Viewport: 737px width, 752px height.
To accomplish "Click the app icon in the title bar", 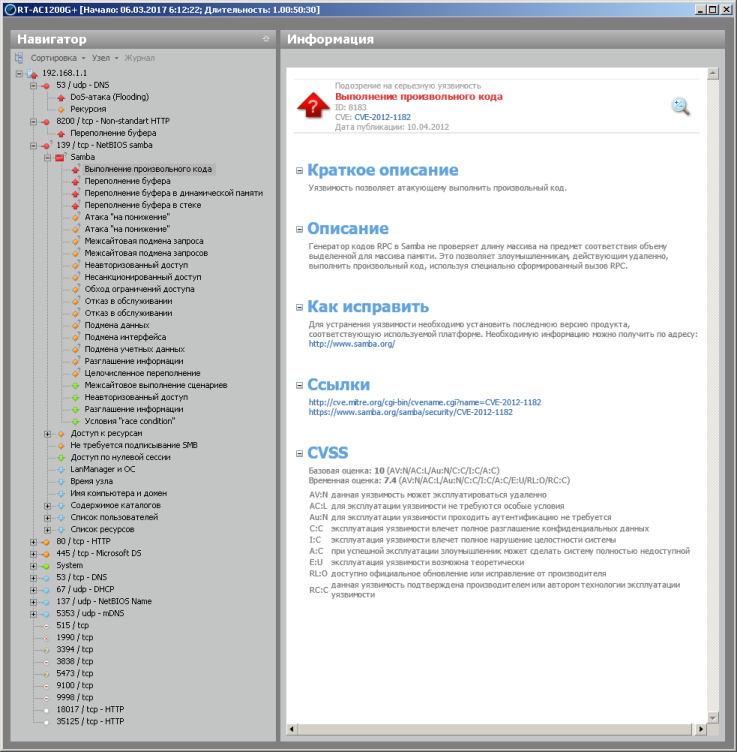I will (10, 10).
